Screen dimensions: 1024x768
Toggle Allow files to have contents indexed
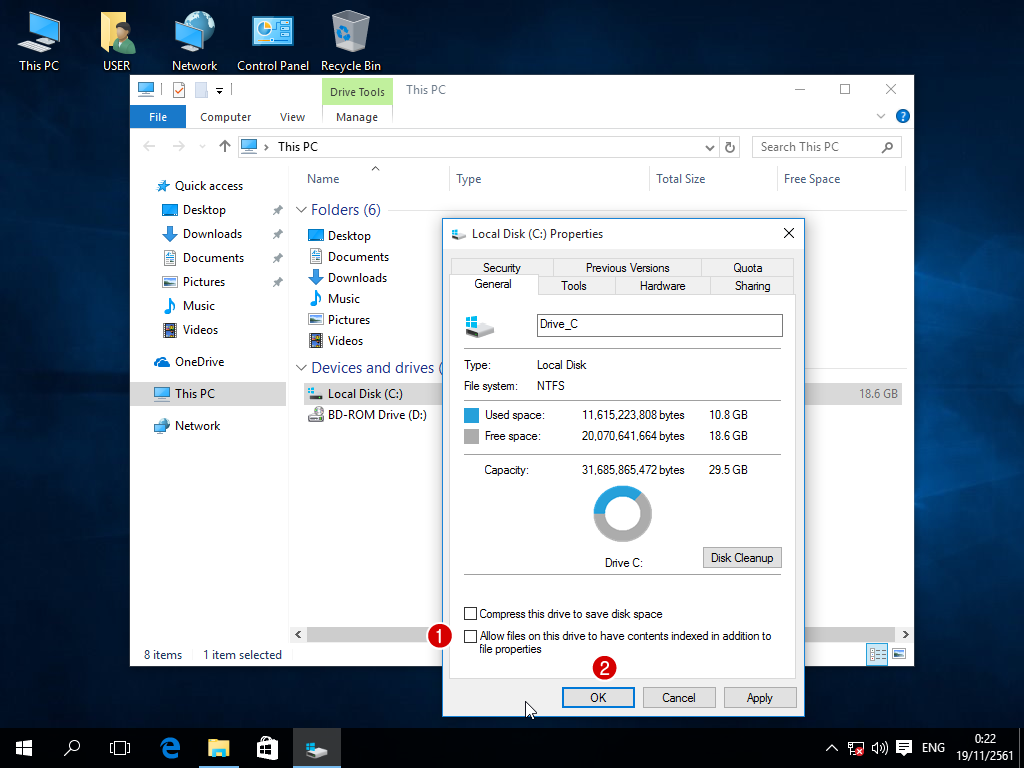(470, 636)
